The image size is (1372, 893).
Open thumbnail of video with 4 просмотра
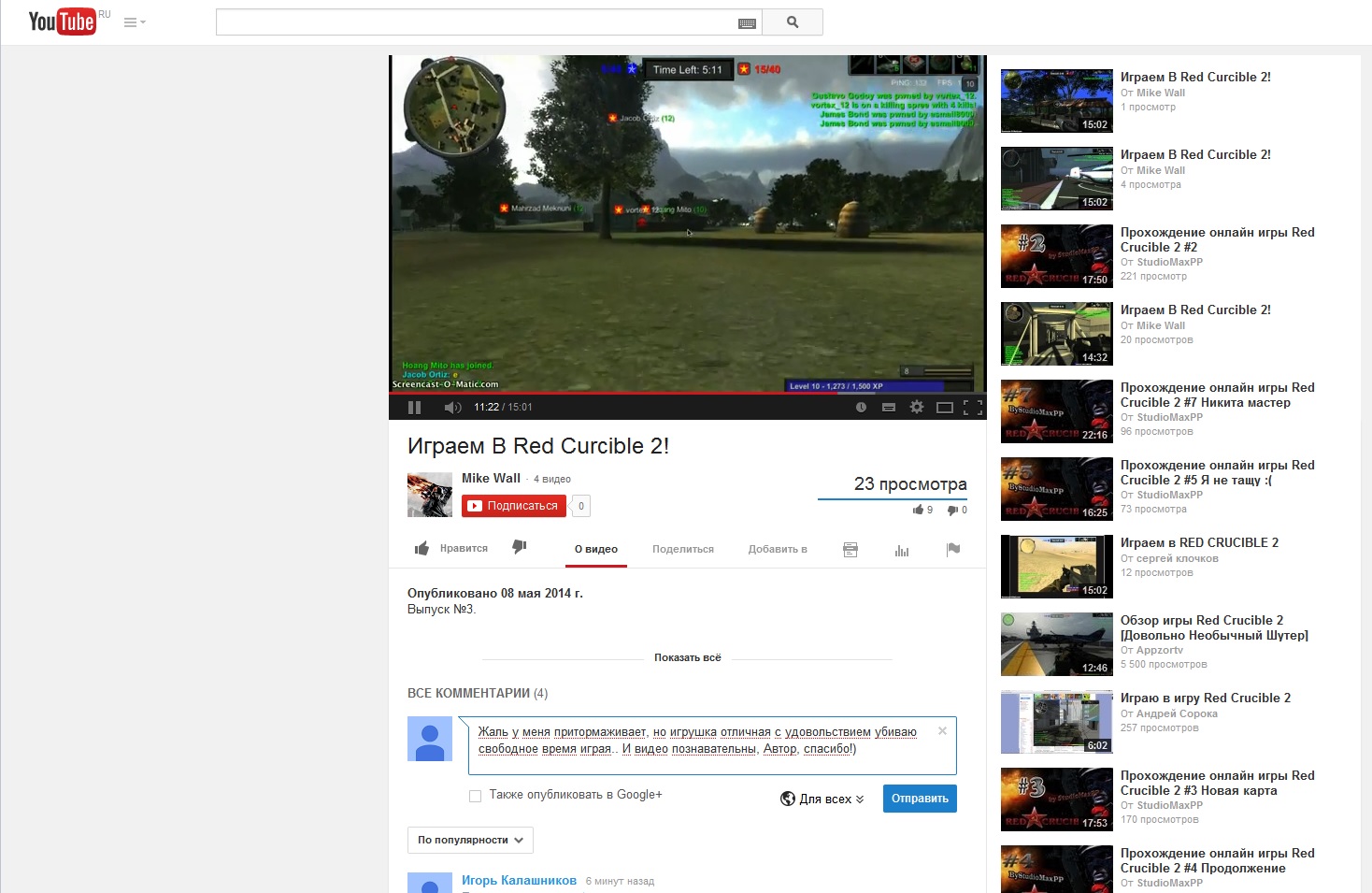(x=1057, y=179)
